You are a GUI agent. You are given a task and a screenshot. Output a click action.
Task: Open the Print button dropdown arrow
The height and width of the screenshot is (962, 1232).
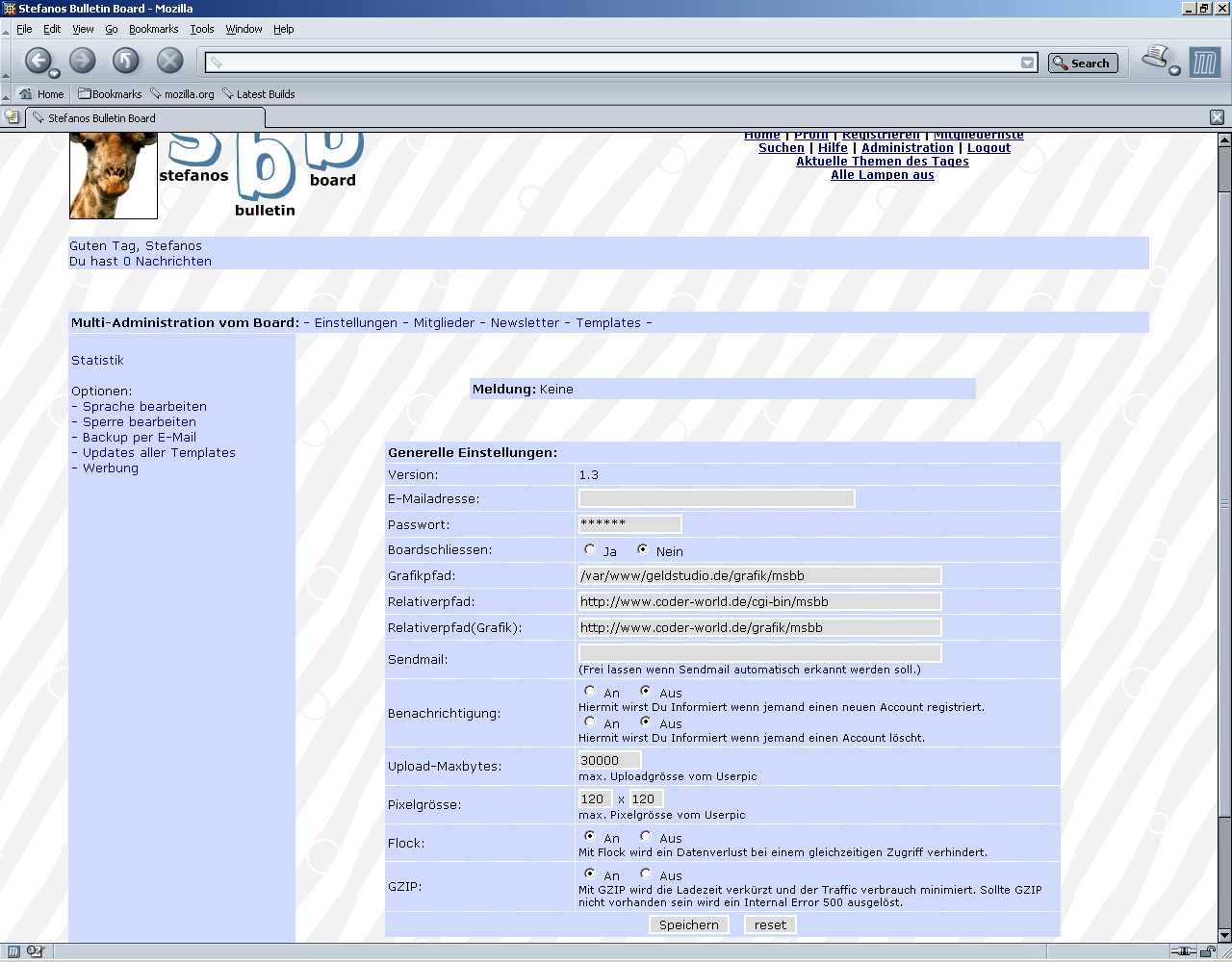(1174, 71)
